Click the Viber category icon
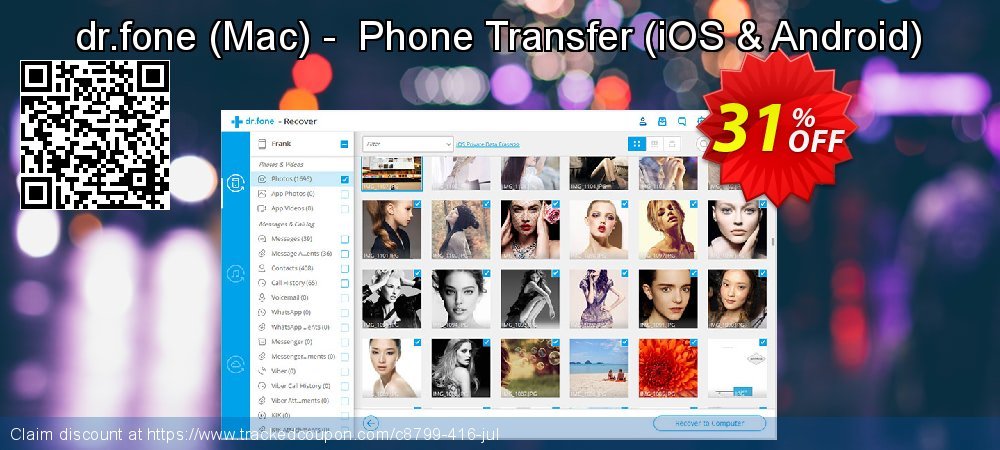 261,370
